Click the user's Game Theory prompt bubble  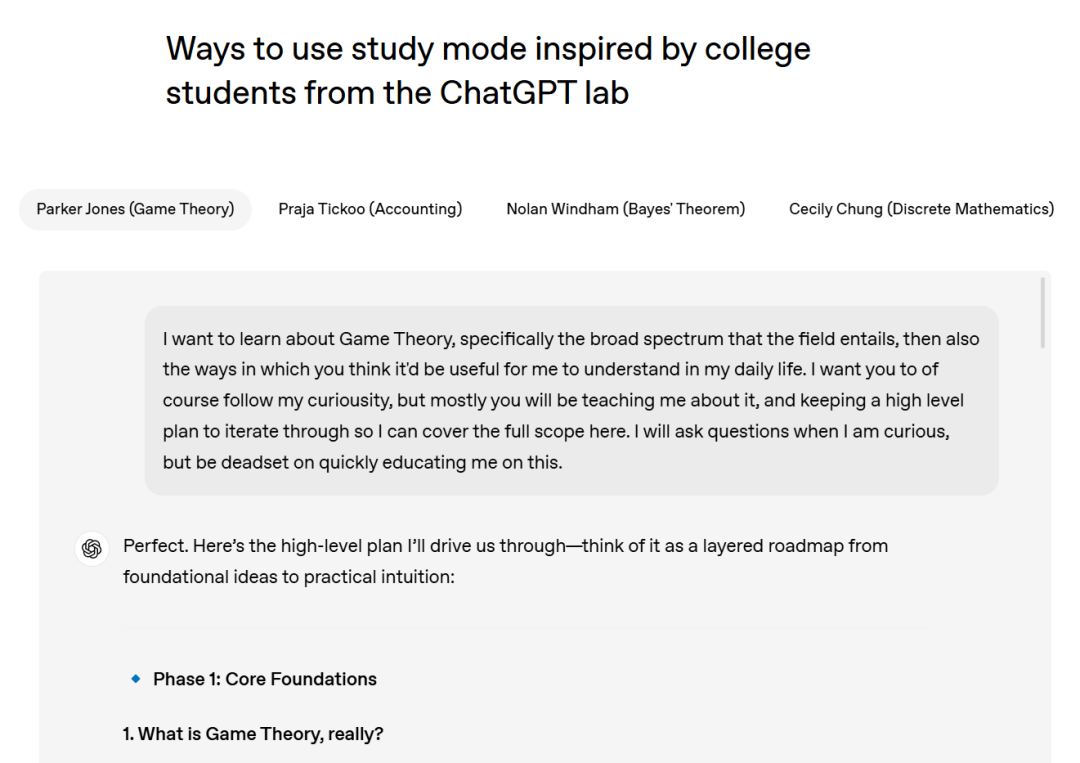point(571,400)
